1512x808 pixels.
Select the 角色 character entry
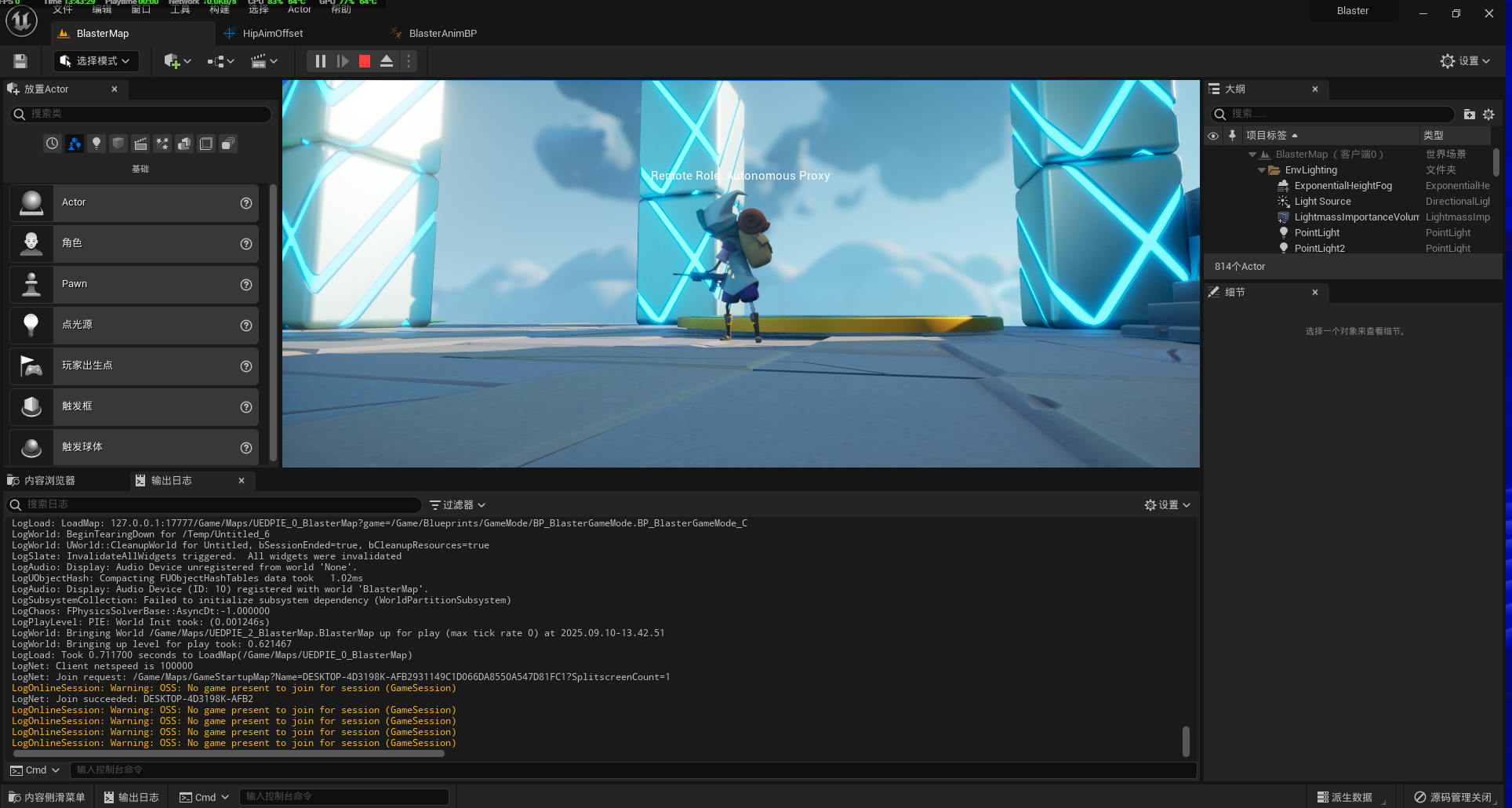click(134, 244)
